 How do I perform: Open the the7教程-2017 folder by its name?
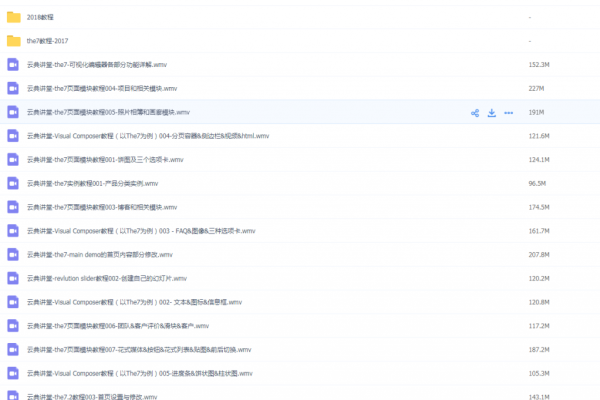[x=46, y=41]
